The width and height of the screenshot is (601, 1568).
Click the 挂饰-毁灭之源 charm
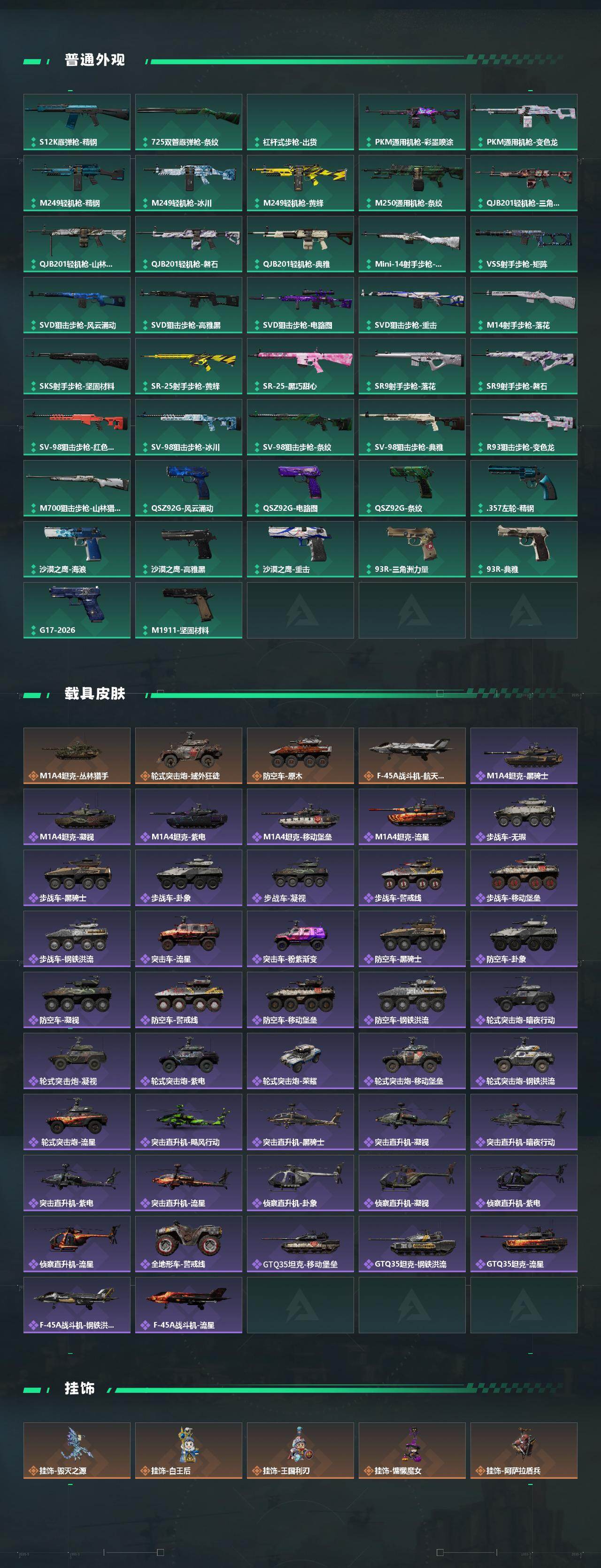[77, 1450]
